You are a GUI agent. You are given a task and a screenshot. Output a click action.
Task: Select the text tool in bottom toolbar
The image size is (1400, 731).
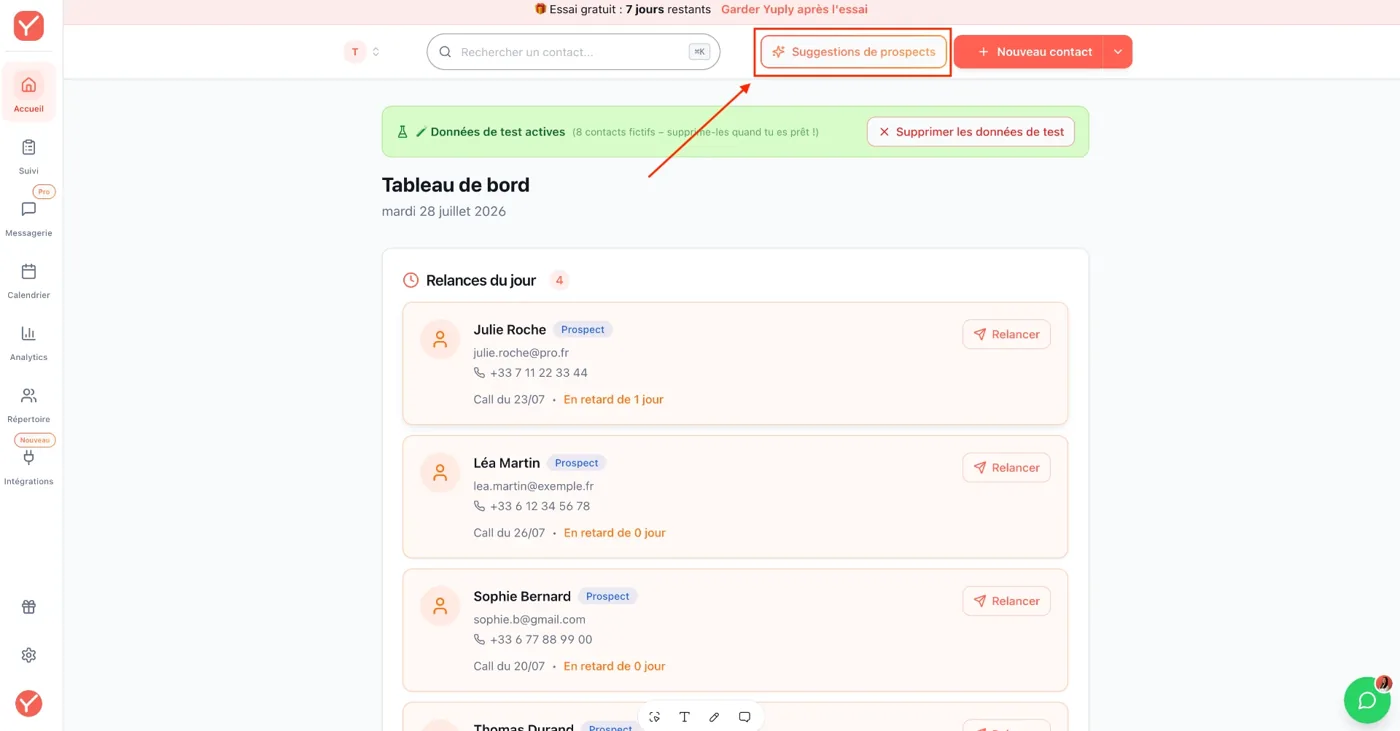685,717
